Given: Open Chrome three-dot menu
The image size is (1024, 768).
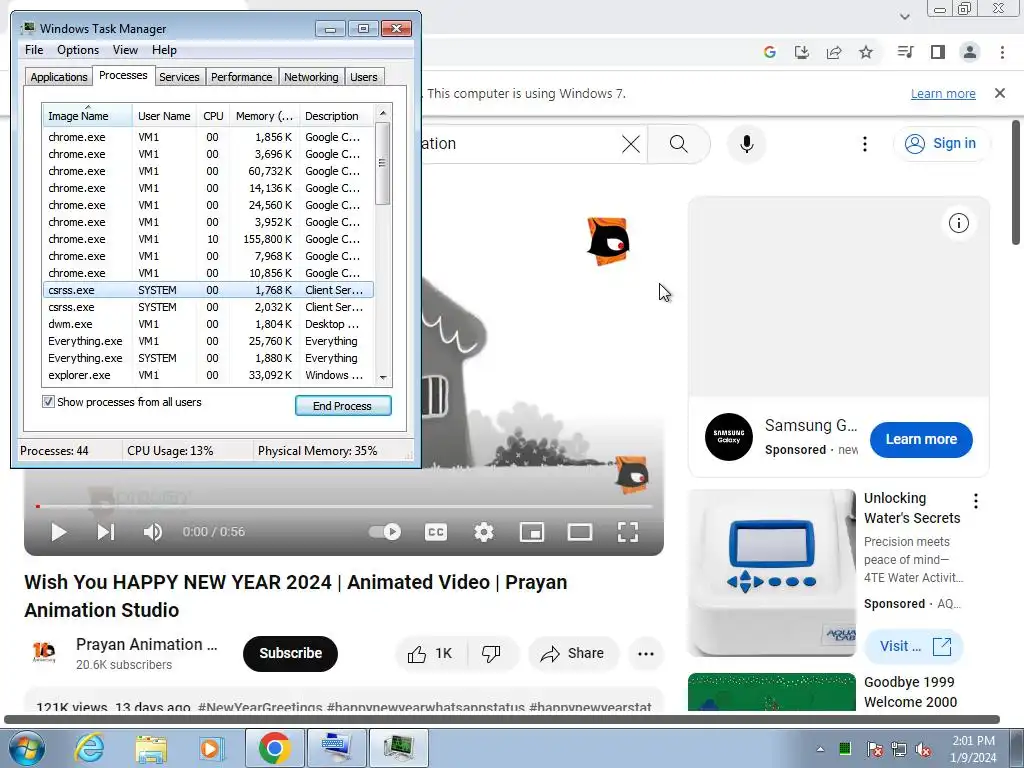Looking at the screenshot, I should click(x=1002, y=52).
